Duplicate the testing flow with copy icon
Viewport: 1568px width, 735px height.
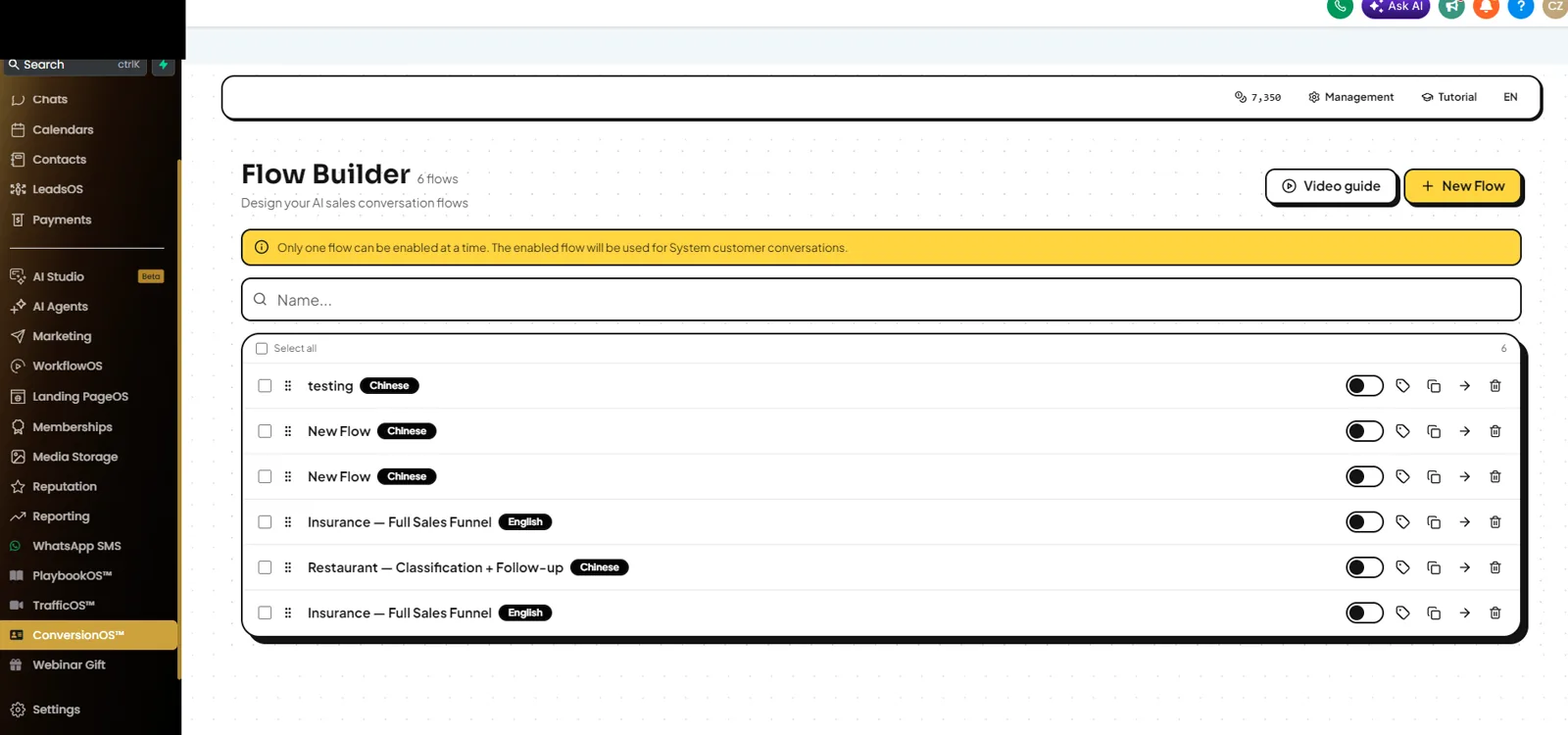[1434, 386]
